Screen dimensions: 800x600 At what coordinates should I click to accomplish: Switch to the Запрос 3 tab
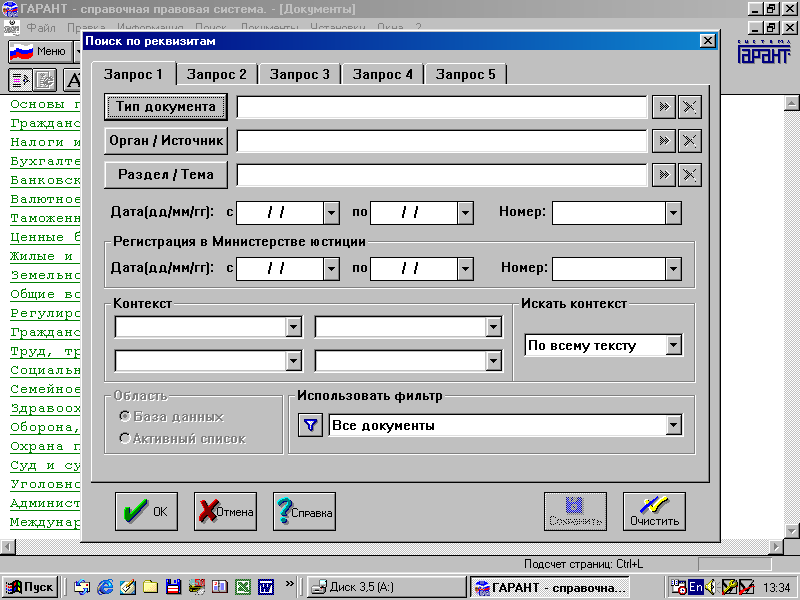pyautogui.click(x=300, y=74)
